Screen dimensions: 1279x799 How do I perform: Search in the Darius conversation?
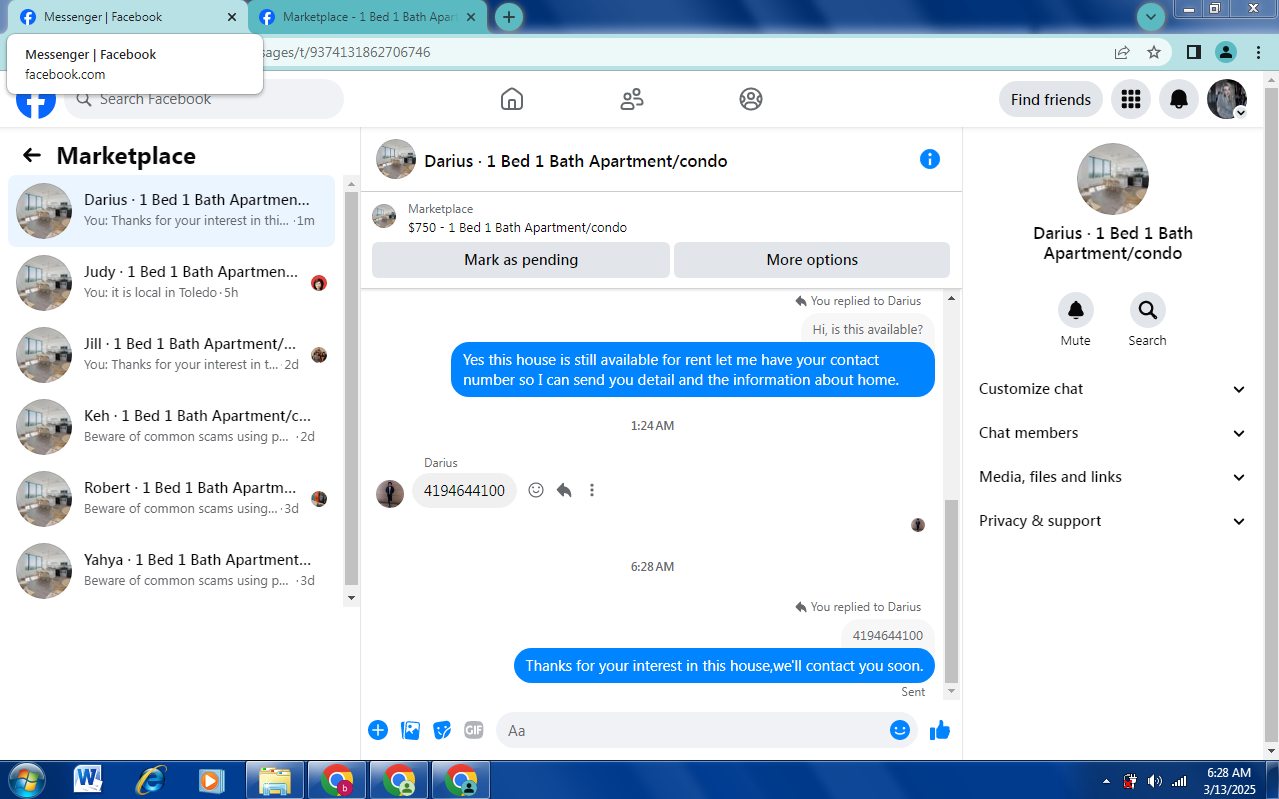coord(1147,310)
